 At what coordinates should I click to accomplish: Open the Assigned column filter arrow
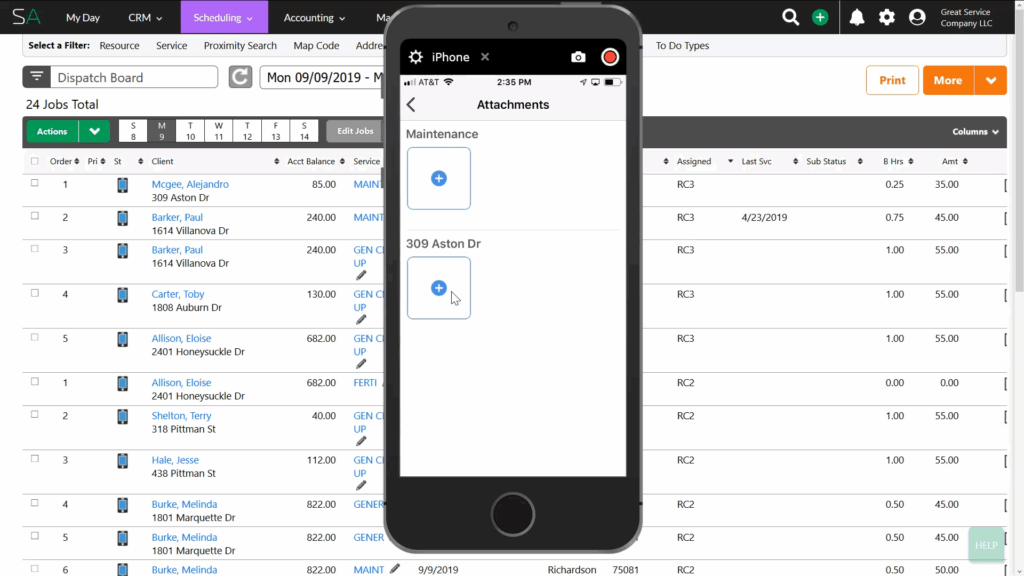730,161
